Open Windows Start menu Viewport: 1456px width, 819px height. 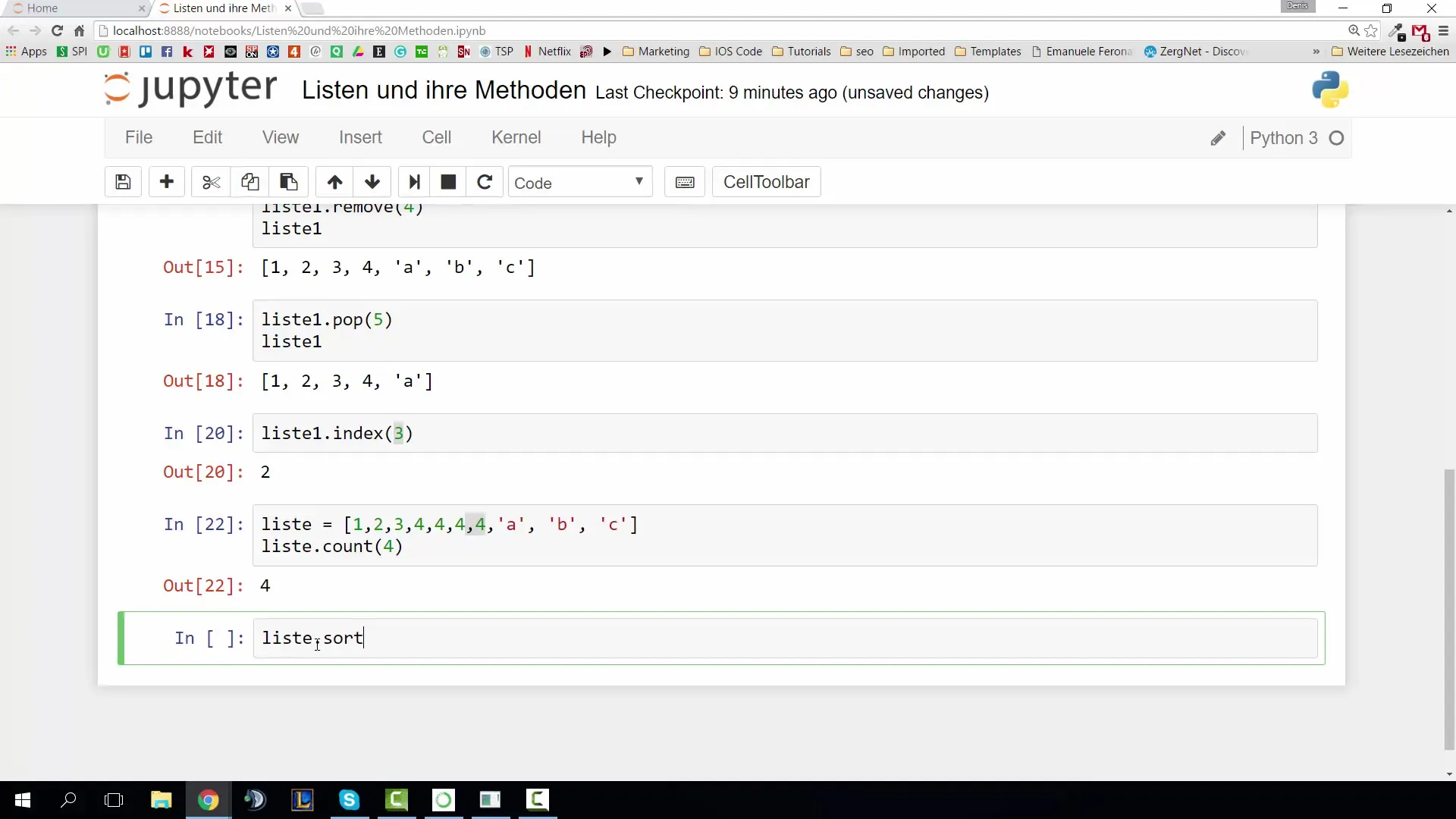click(23, 800)
